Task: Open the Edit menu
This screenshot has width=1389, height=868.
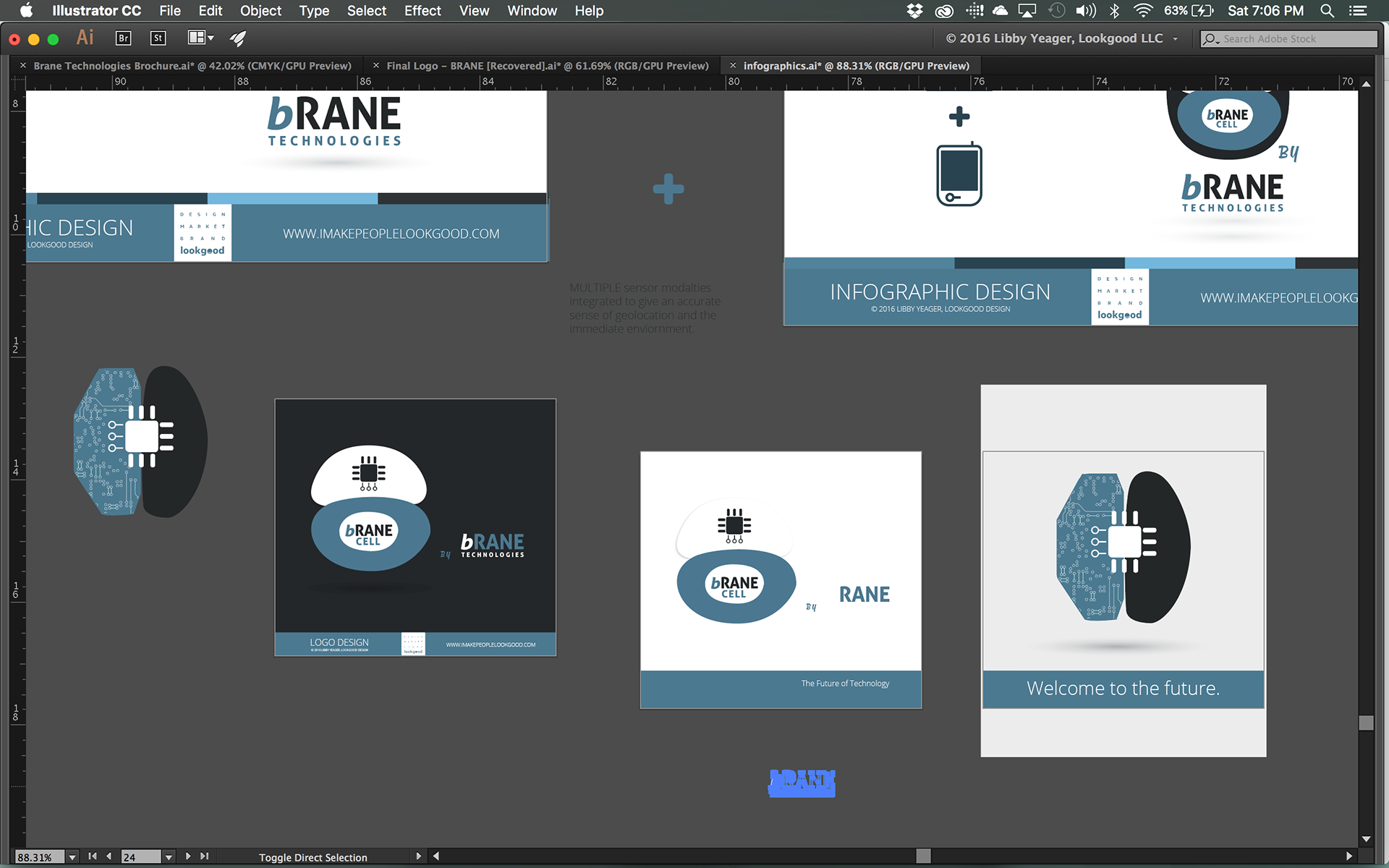Action: coord(211,10)
